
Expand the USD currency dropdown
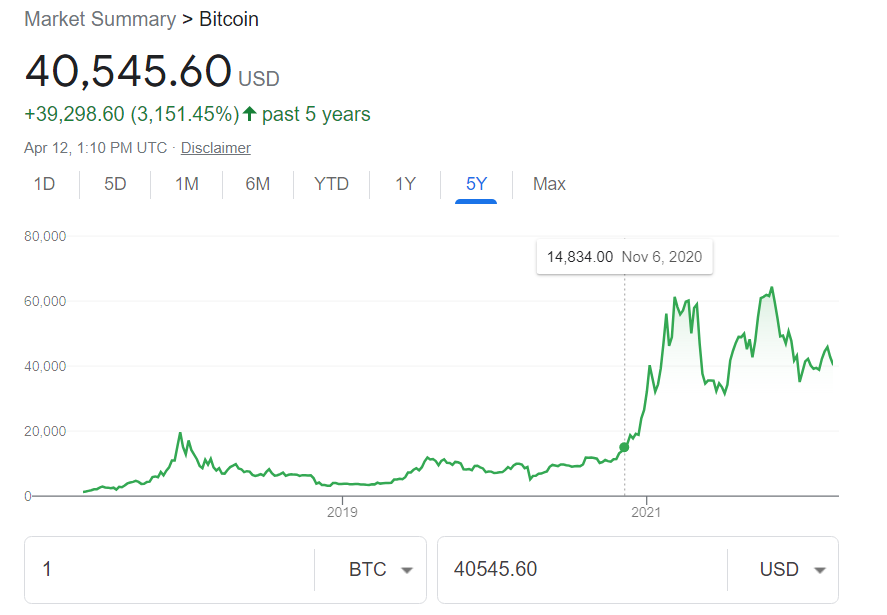click(792, 570)
